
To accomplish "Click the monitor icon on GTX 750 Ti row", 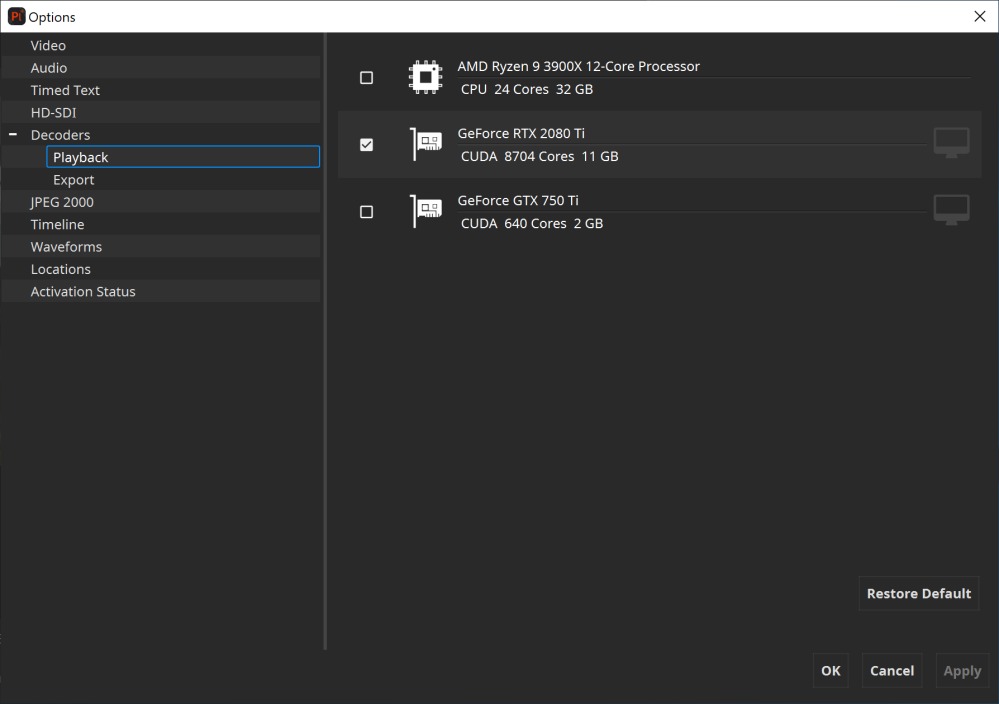I will point(950,210).
